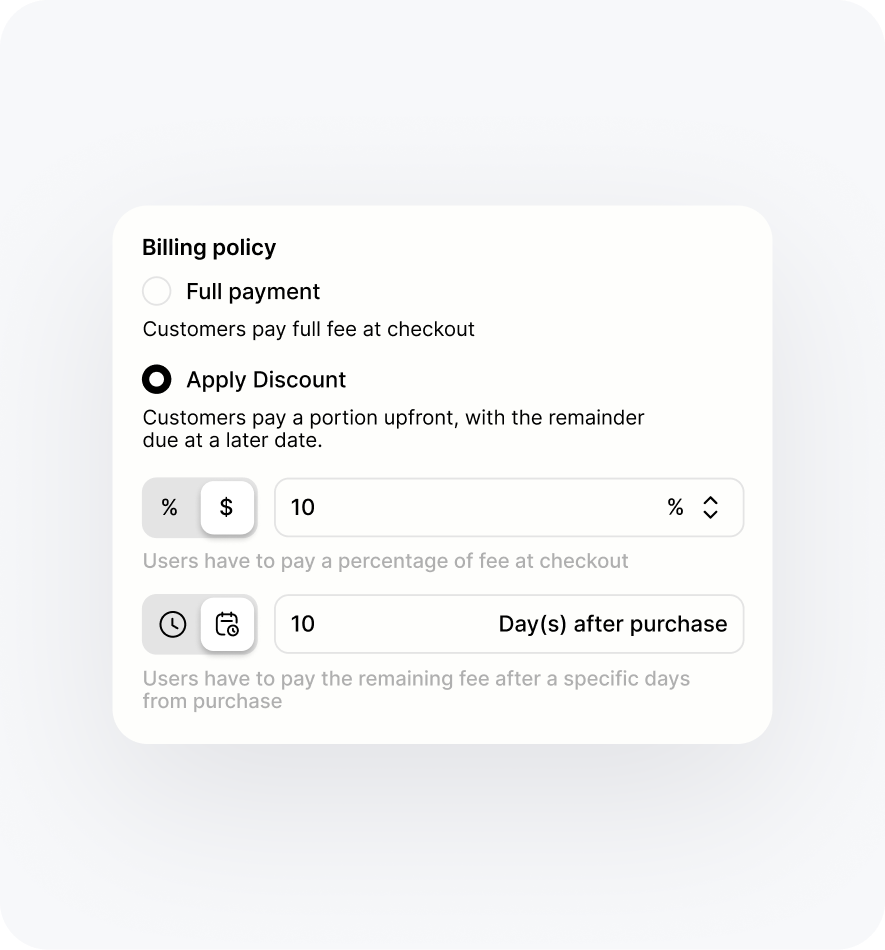Screen dimensions: 885x950
Task: Decrease percentage with the down chevron
Action: pos(710,515)
